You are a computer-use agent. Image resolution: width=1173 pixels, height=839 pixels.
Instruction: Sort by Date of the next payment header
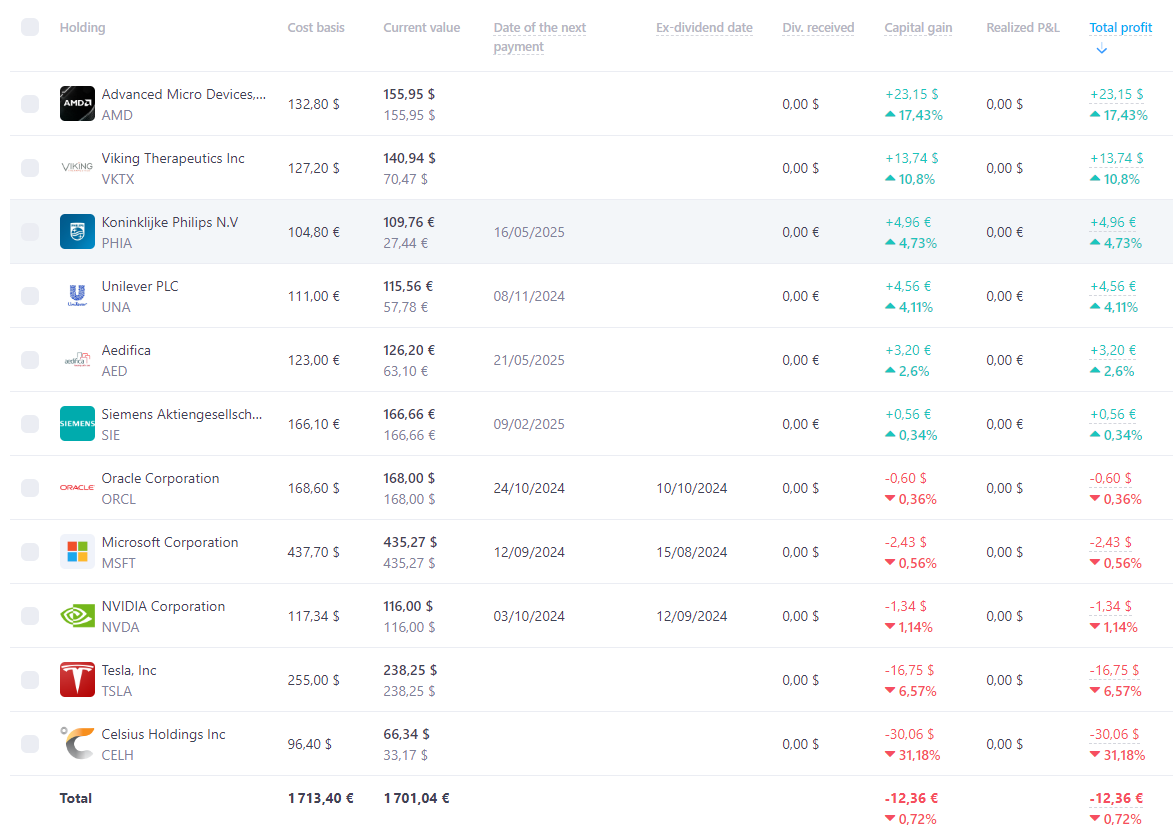coord(539,37)
